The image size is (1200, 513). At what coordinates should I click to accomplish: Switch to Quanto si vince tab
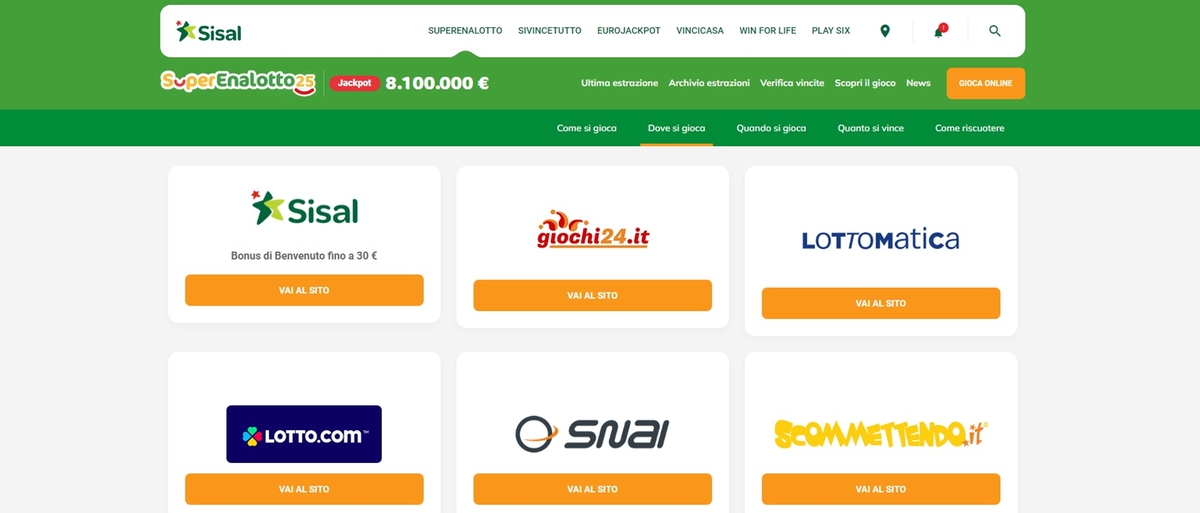(871, 128)
